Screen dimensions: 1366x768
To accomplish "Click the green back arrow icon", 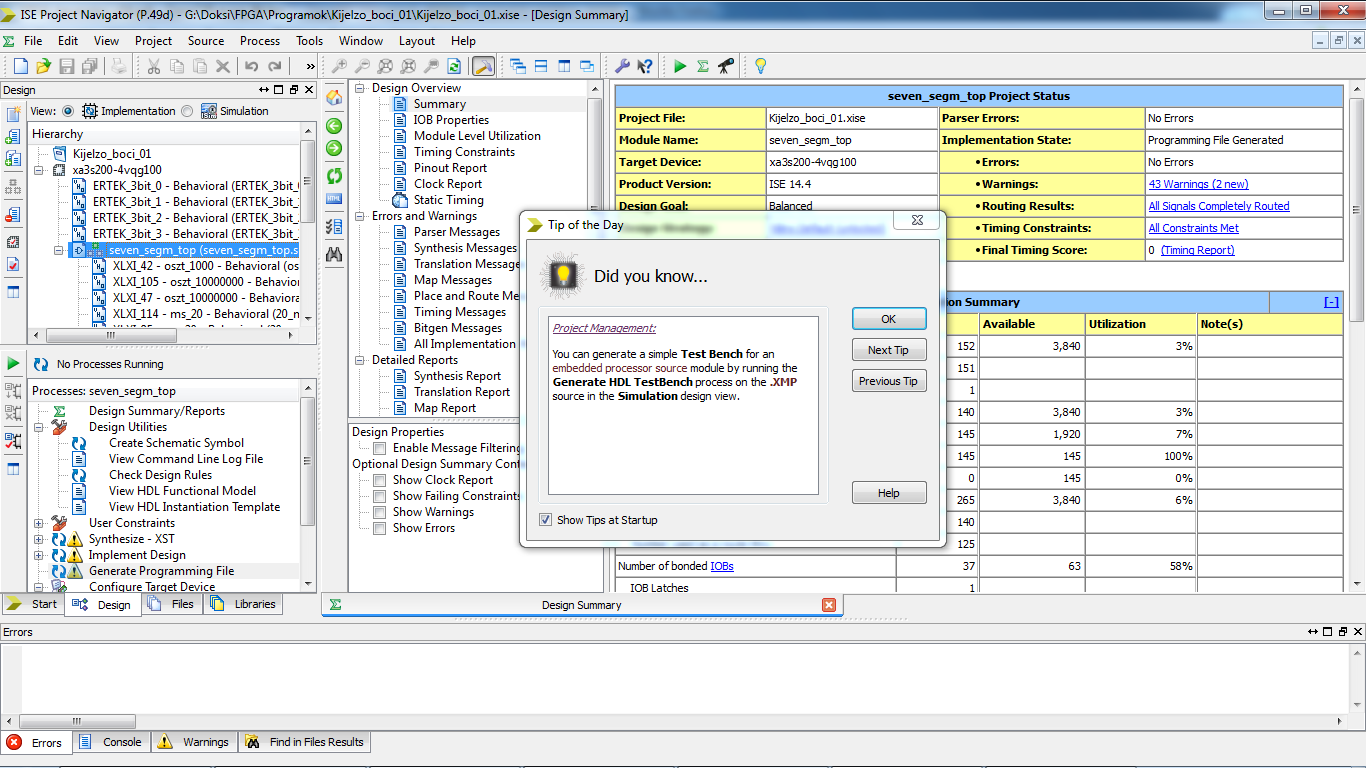I will pos(334,125).
